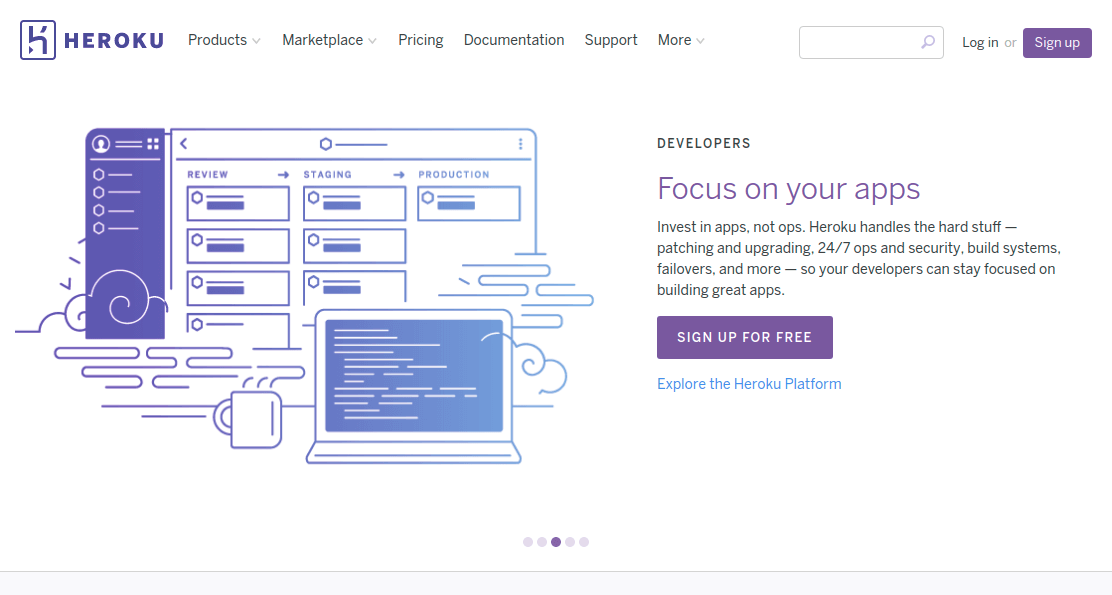
Task: Visit the Support page
Action: click(610, 40)
